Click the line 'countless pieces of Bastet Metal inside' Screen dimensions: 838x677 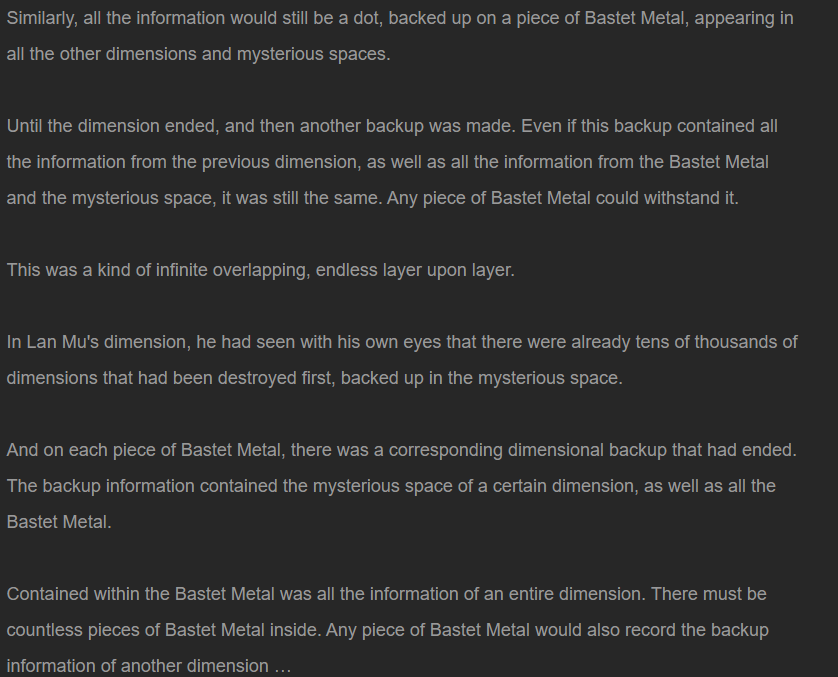[x=387, y=630]
